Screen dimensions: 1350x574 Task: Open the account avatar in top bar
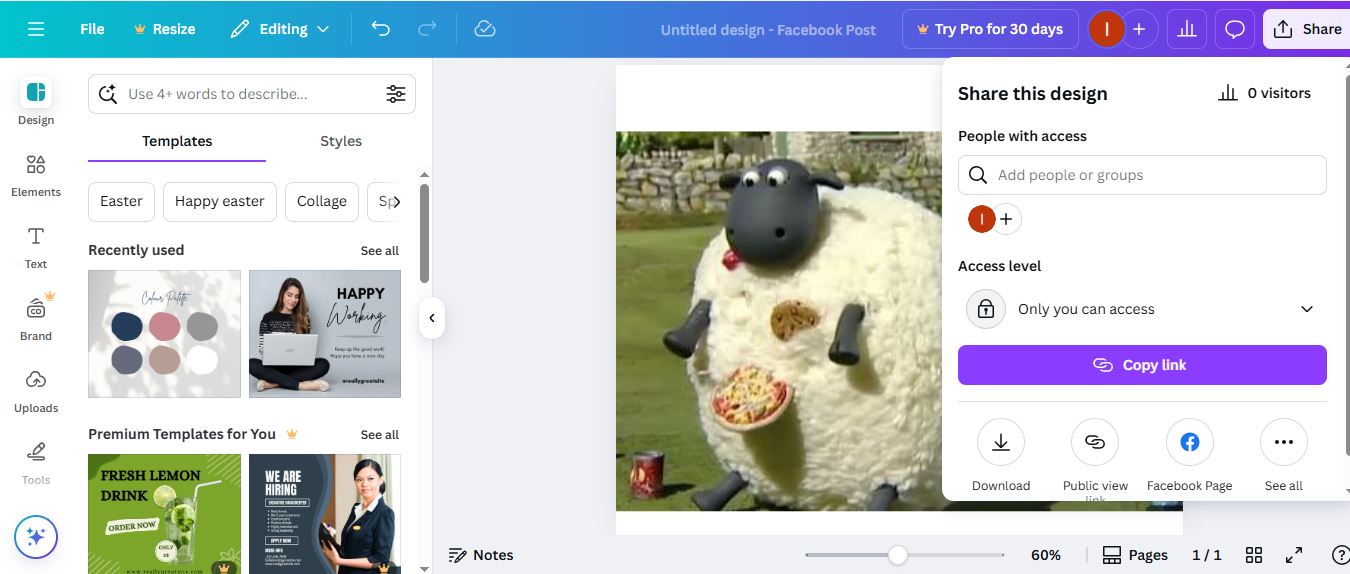[1107, 29]
